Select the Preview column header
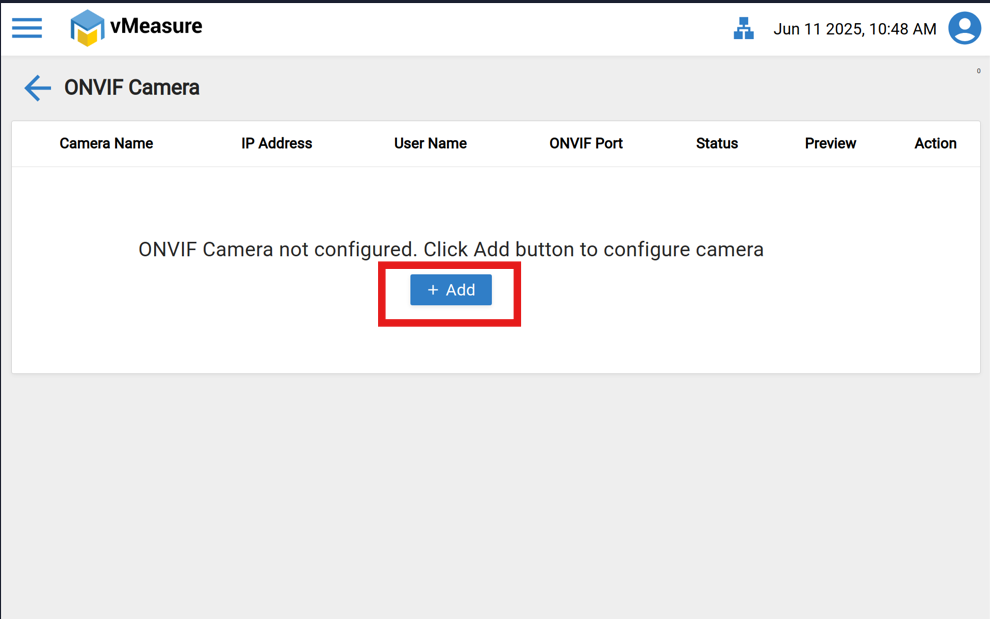The height and width of the screenshot is (619, 990). pos(830,144)
